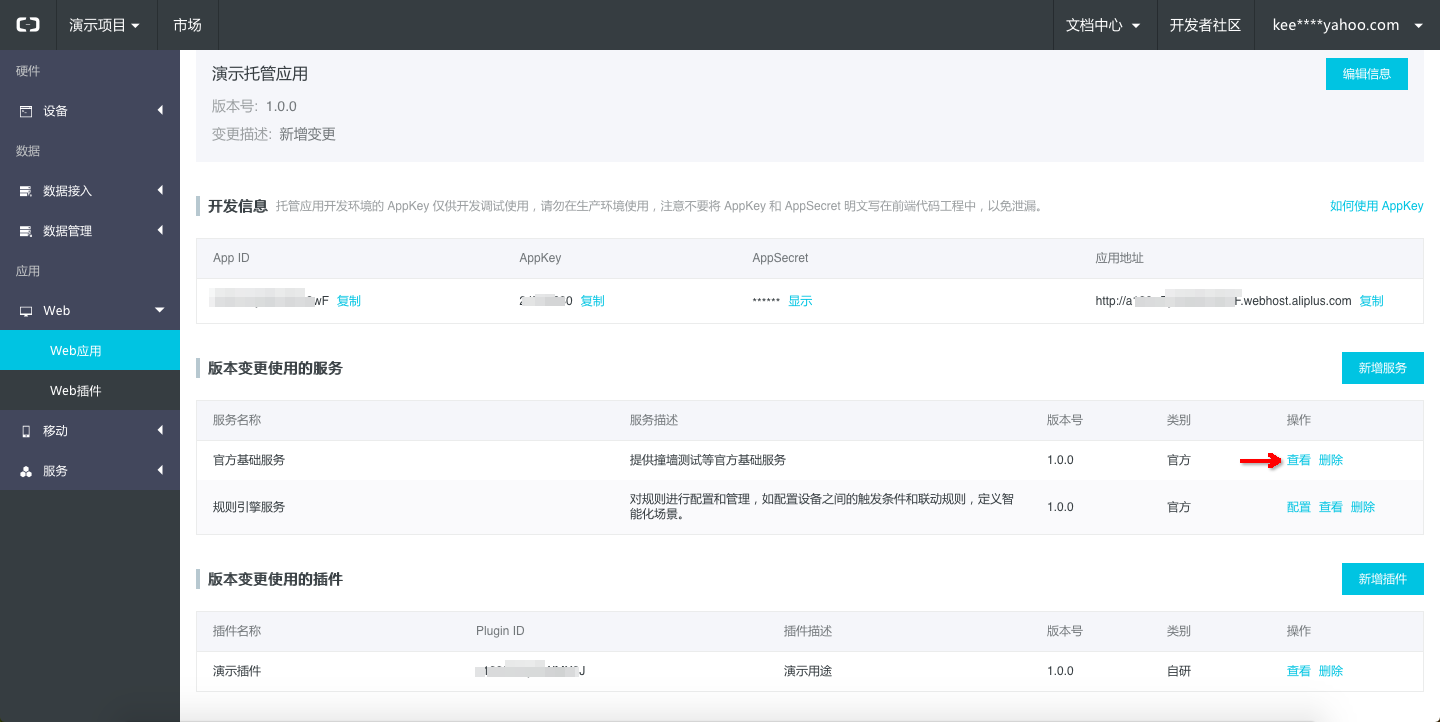Click the 规则引擎服务 service name
Viewport: 1440px width, 722px height.
(x=249, y=507)
